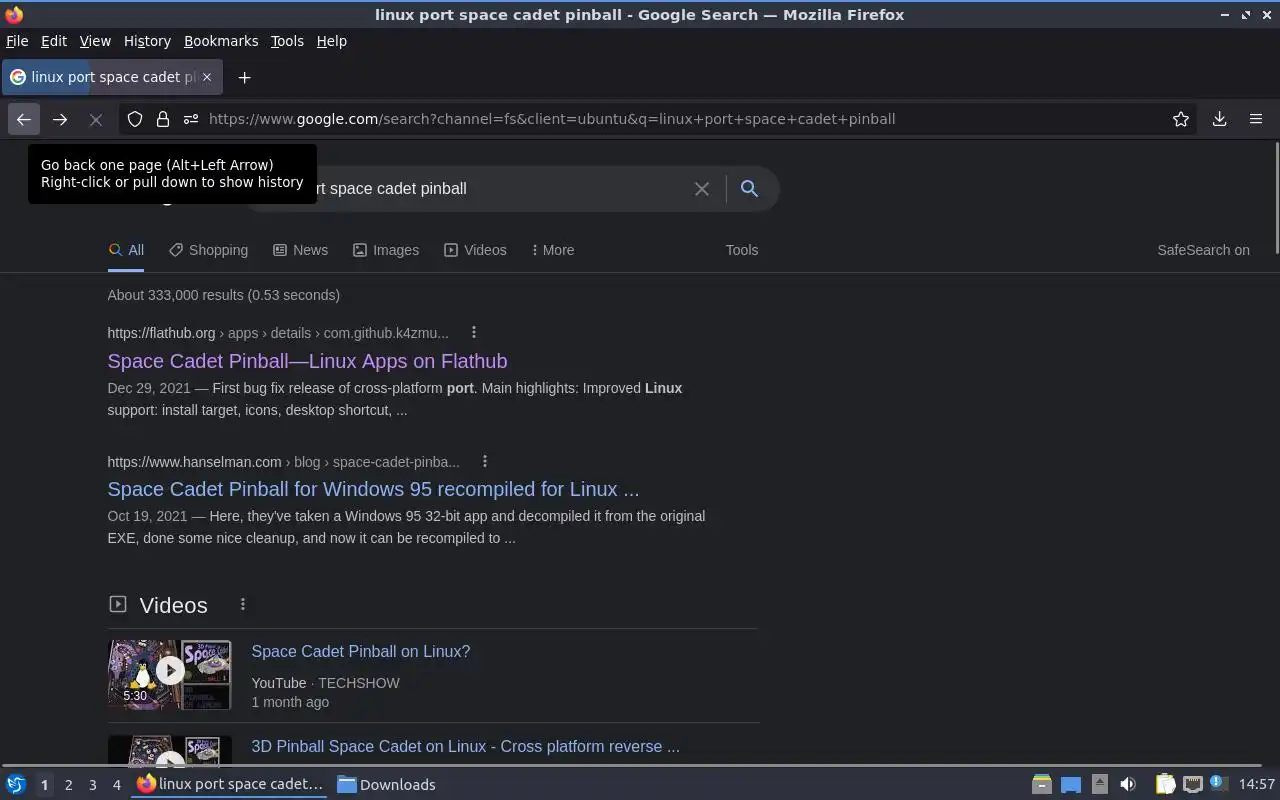Open the Tools menu in the menu bar
Image resolution: width=1280 pixels, height=800 pixels.
pos(287,41)
